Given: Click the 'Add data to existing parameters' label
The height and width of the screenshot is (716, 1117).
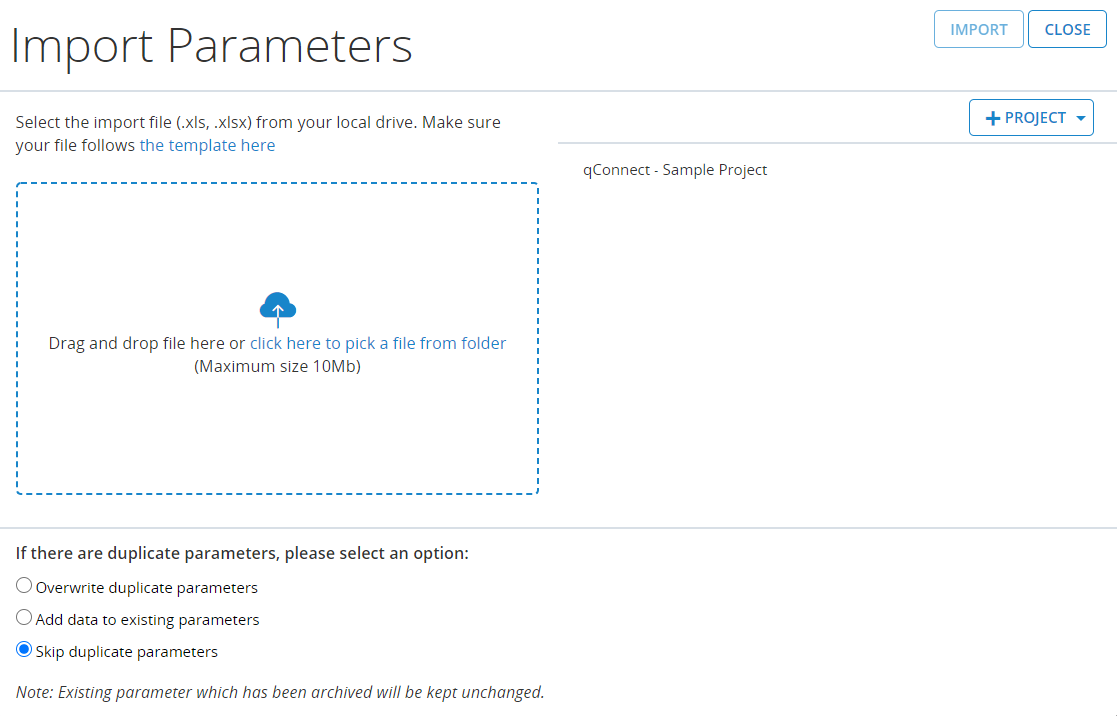Looking at the screenshot, I should (x=147, y=620).
